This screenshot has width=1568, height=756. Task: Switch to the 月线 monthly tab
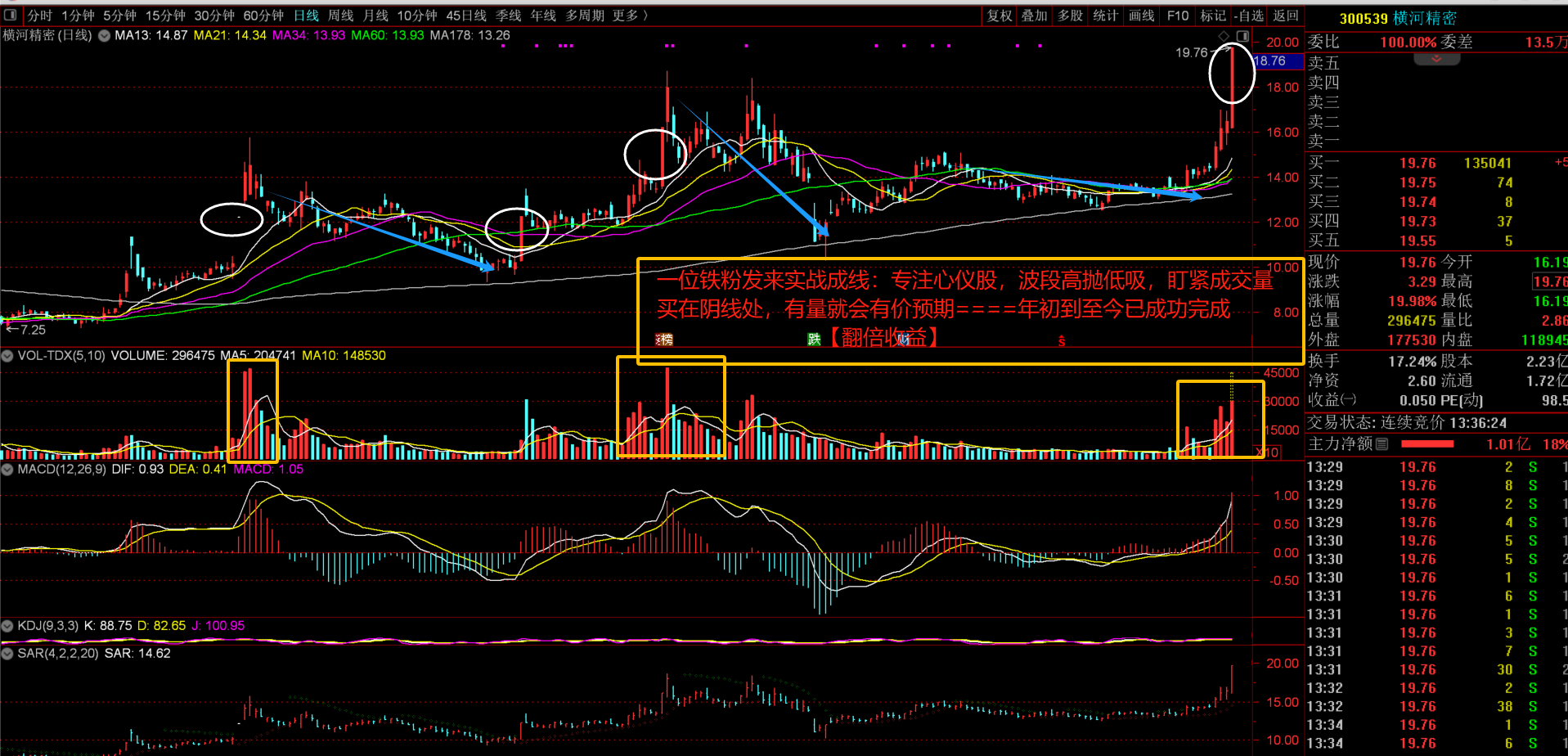(375, 16)
